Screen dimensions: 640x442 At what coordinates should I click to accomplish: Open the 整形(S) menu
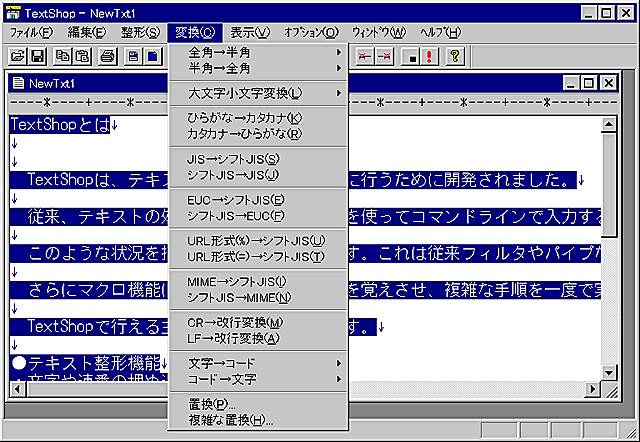pos(140,33)
